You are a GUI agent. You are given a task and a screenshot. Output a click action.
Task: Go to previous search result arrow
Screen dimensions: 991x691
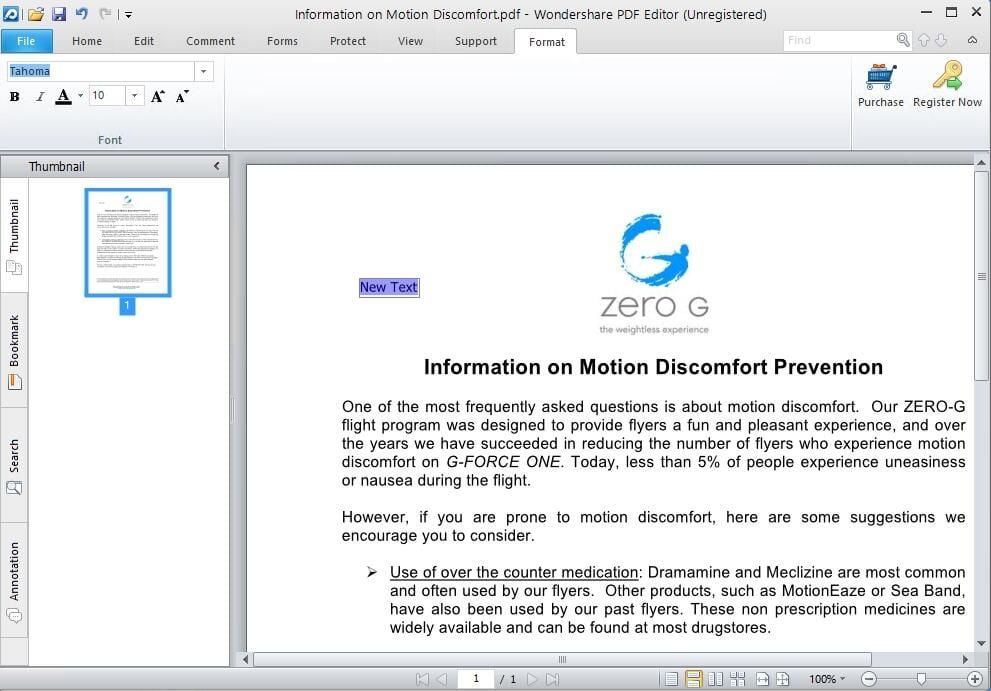click(924, 40)
